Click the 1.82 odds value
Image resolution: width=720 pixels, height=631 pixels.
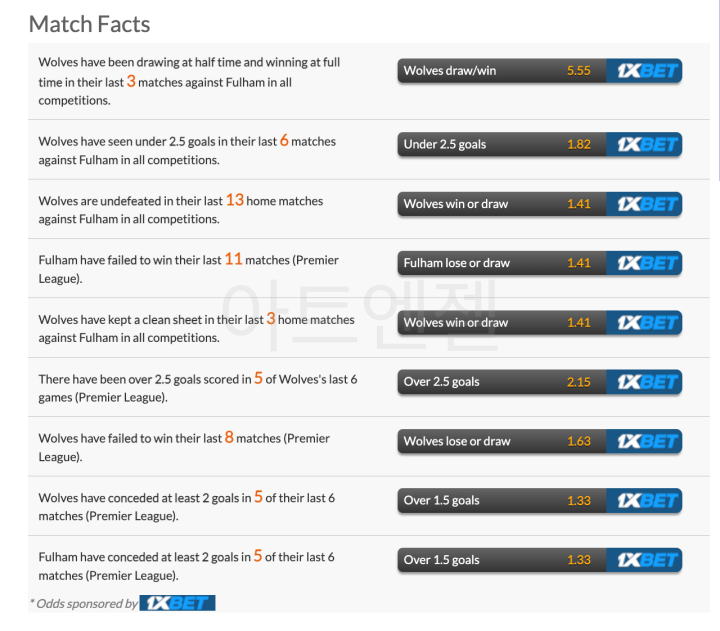coord(578,144)
